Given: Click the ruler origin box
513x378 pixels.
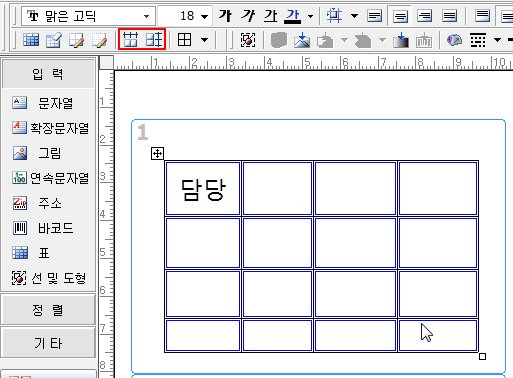Looking at the screenshot, I should pos(106,62).
